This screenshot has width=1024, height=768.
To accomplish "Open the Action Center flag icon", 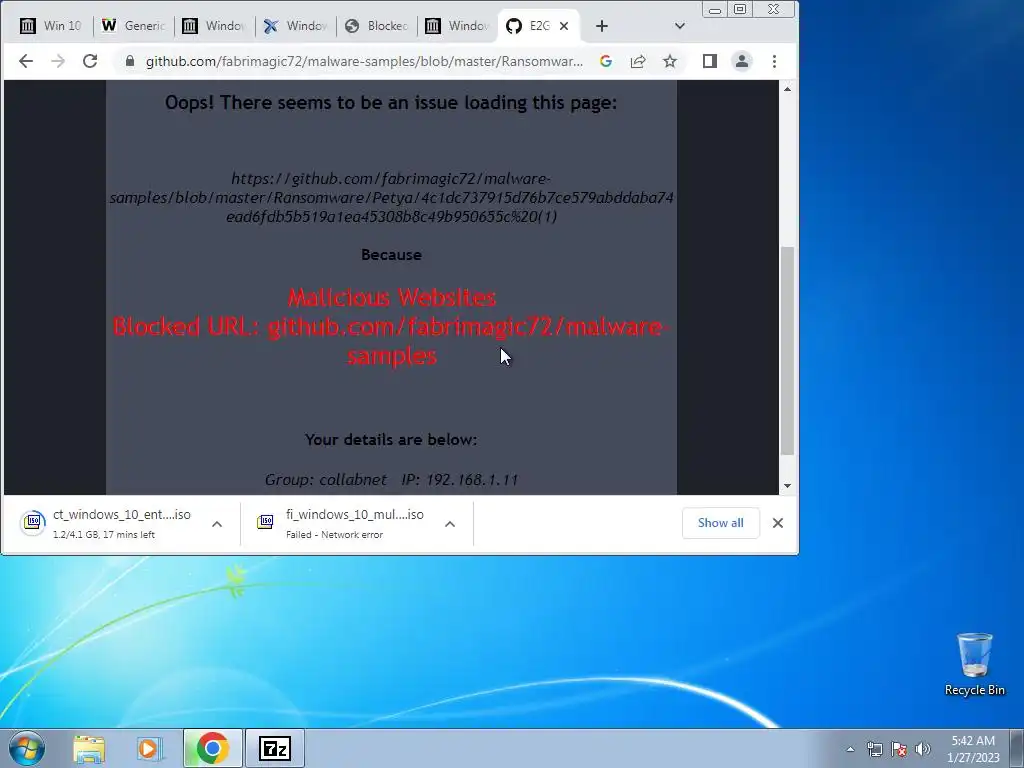I will coord(899,749).
